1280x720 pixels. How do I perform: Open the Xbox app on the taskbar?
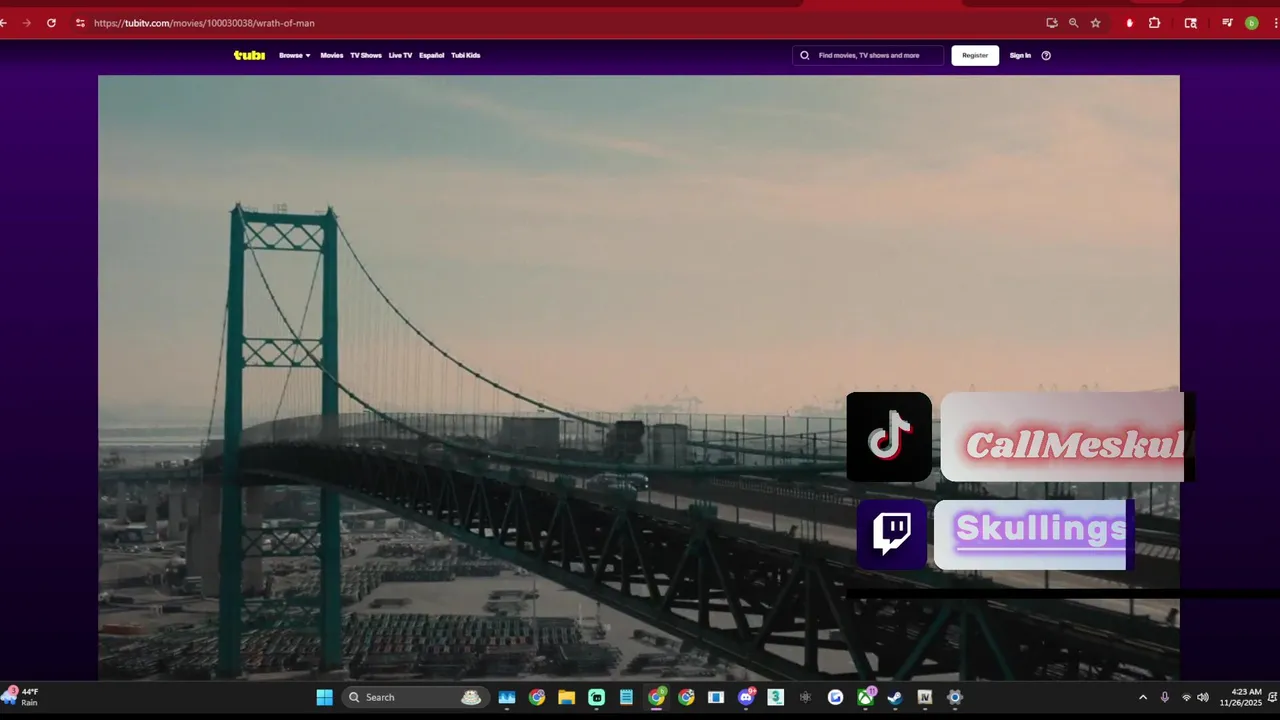click(865, 697)
